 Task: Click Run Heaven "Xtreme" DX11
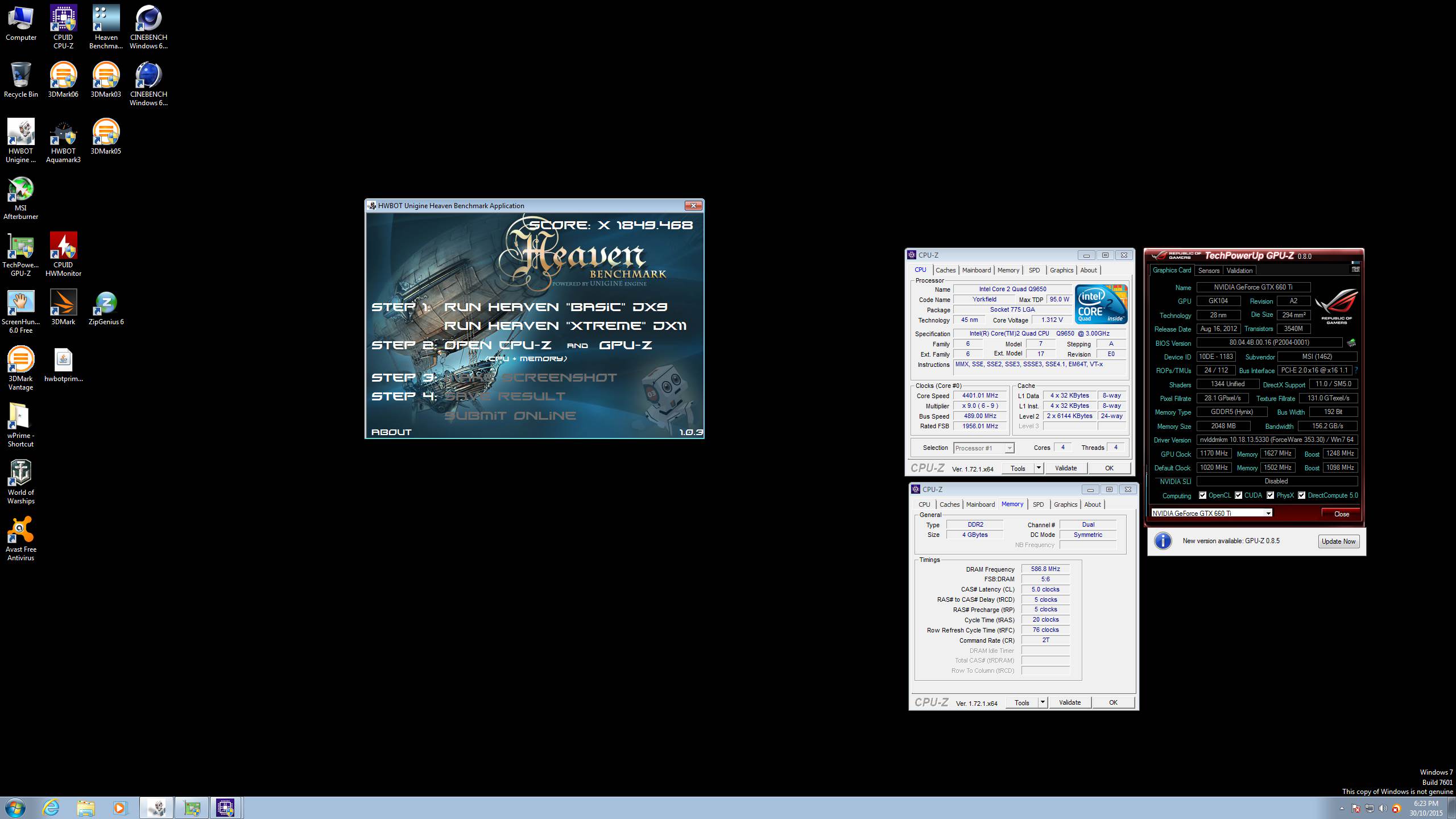pyautogui.click(x=565, y=326)
